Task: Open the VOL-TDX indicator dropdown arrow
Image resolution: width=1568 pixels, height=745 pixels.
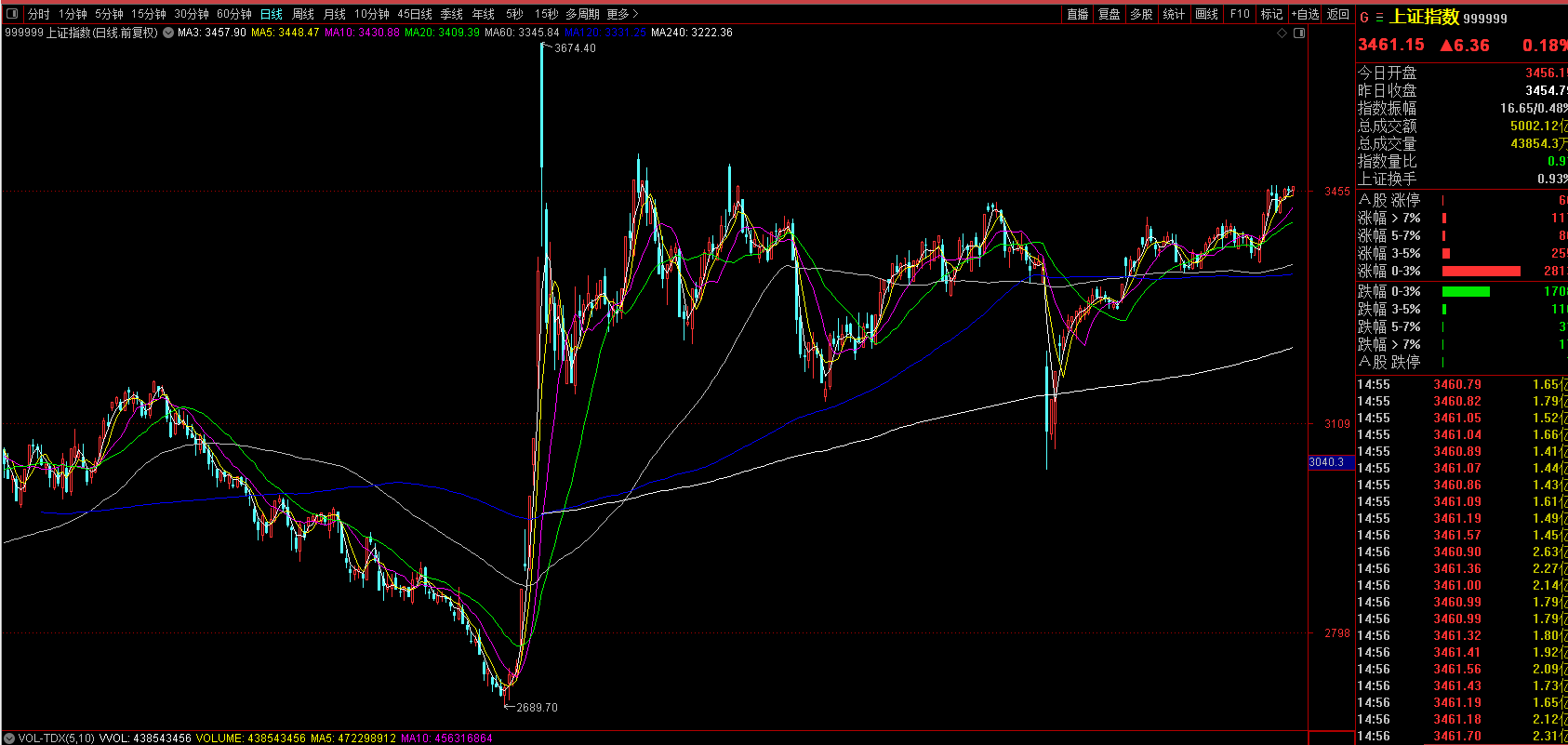Action: (x=9, y=738)
